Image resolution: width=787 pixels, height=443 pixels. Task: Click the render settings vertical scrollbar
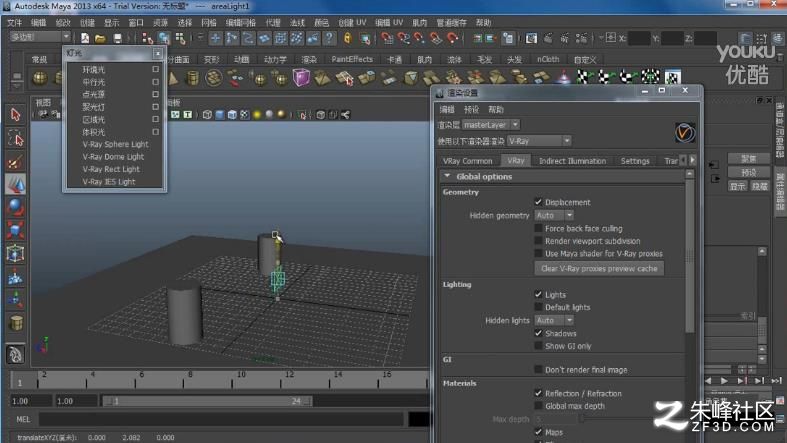[x=690, y=256]
